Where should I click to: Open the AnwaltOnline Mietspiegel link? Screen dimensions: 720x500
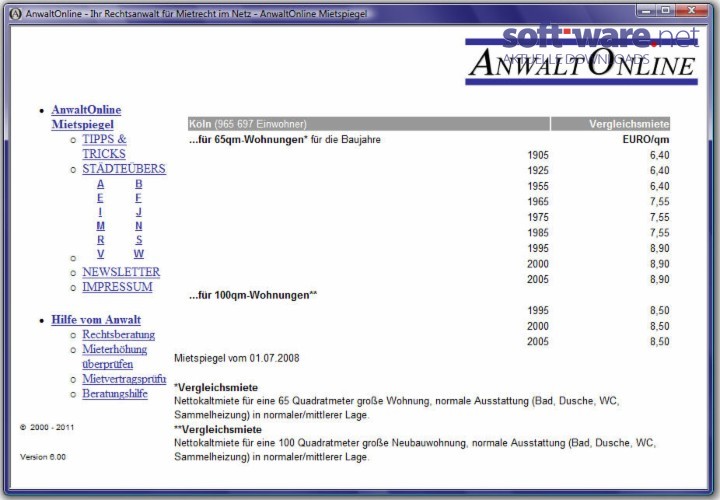[x=86, y=117]
